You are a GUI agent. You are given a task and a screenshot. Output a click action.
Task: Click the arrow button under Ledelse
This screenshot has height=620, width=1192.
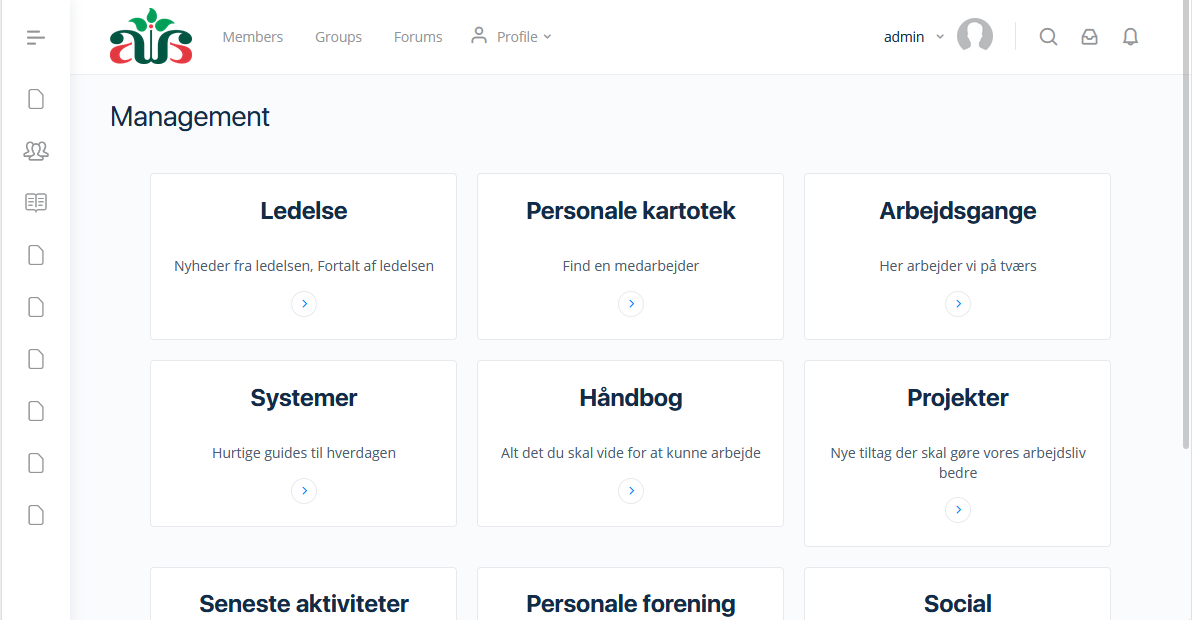pos(304,303)
